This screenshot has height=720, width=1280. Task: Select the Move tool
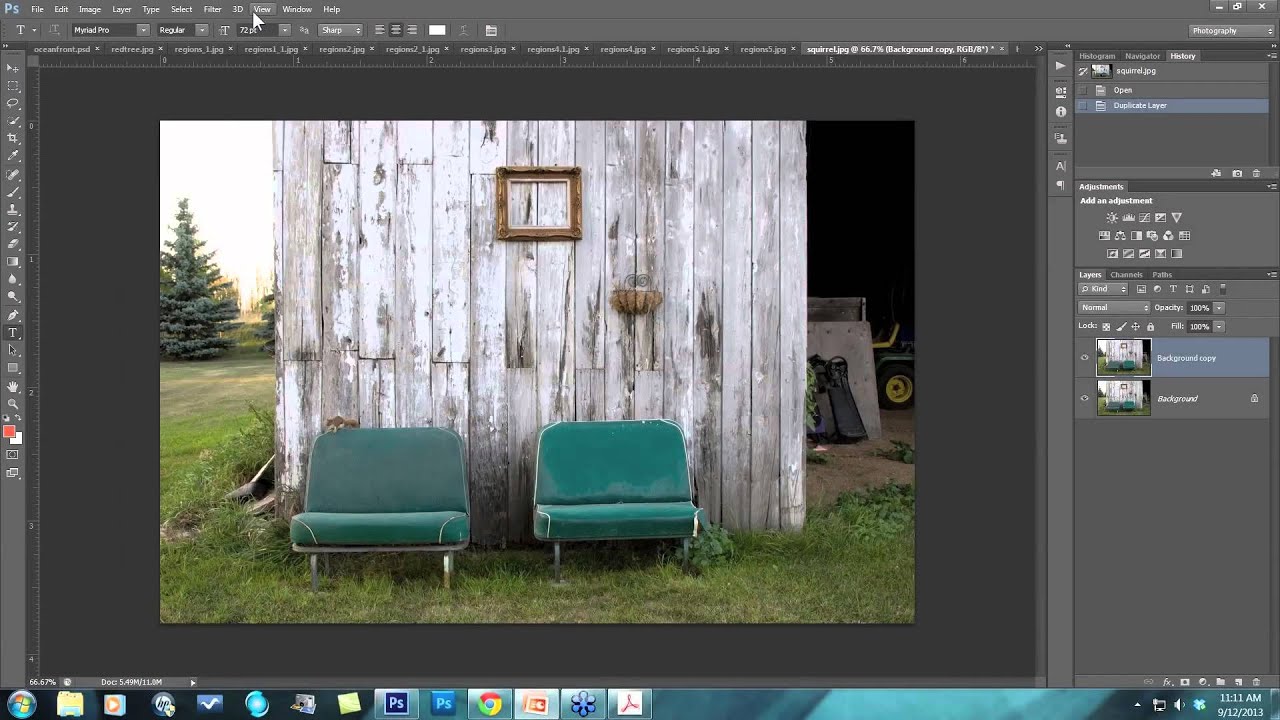(x=13, y=68)
